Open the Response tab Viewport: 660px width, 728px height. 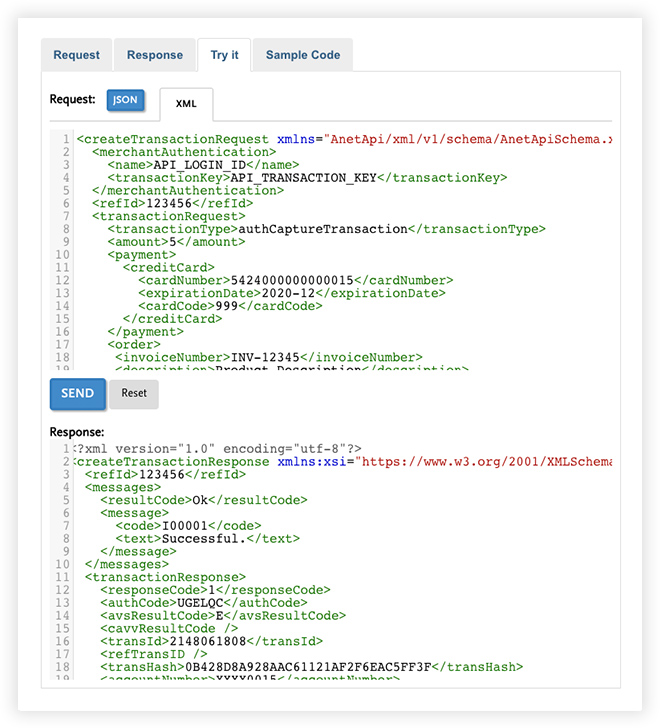click(155, 55)
